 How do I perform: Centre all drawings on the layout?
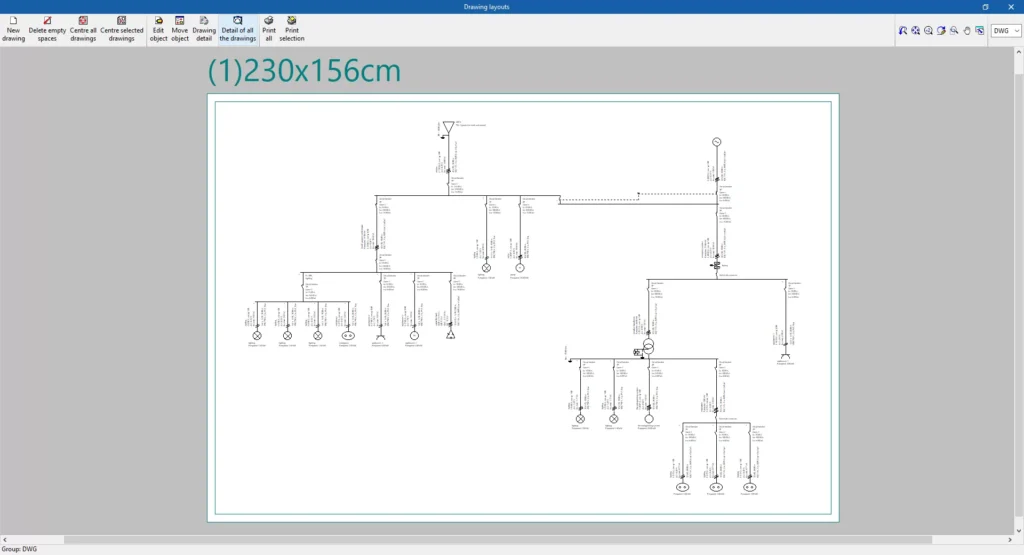[83, 29]
